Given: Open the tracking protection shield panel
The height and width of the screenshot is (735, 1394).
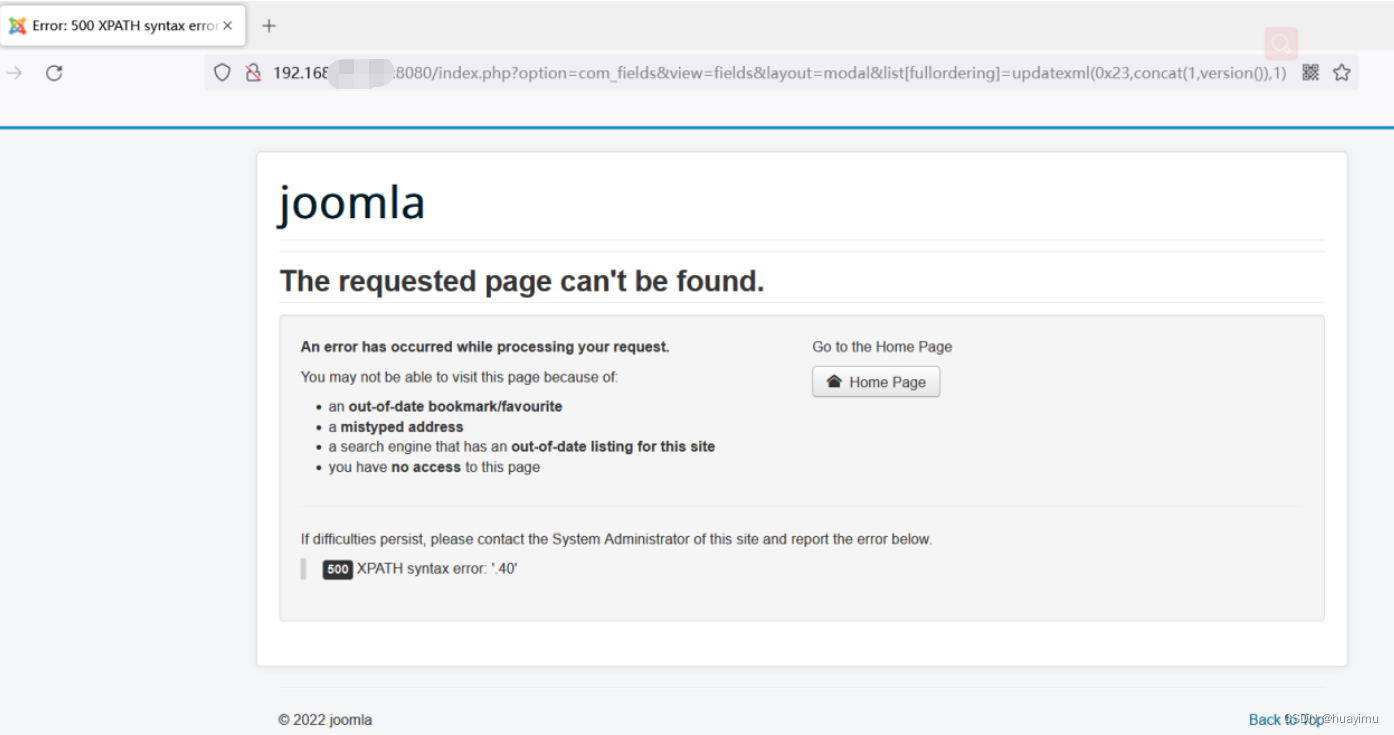Looking at the screenshot, I should tap(221, 72).
